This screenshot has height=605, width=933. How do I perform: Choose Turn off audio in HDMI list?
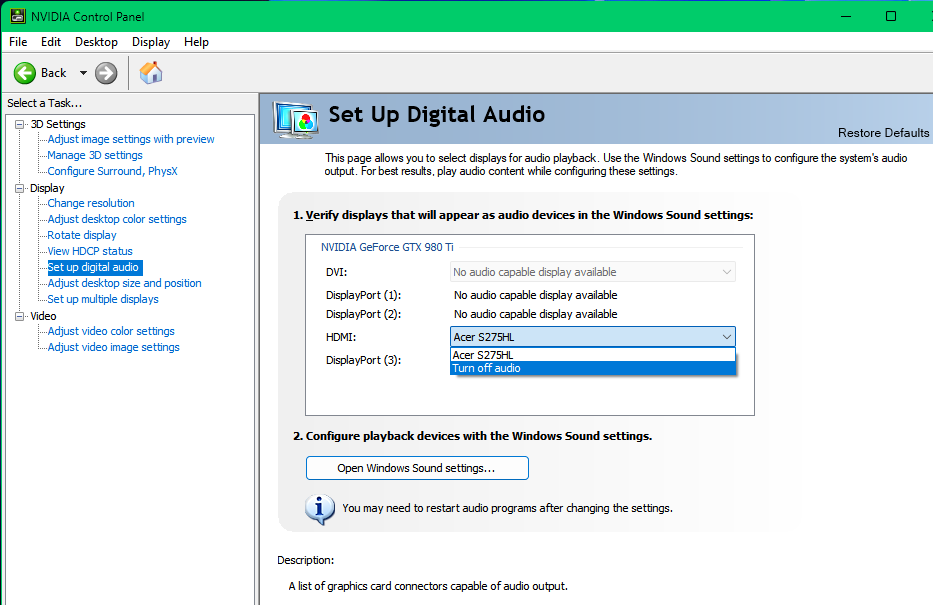[x=593, y=368]
